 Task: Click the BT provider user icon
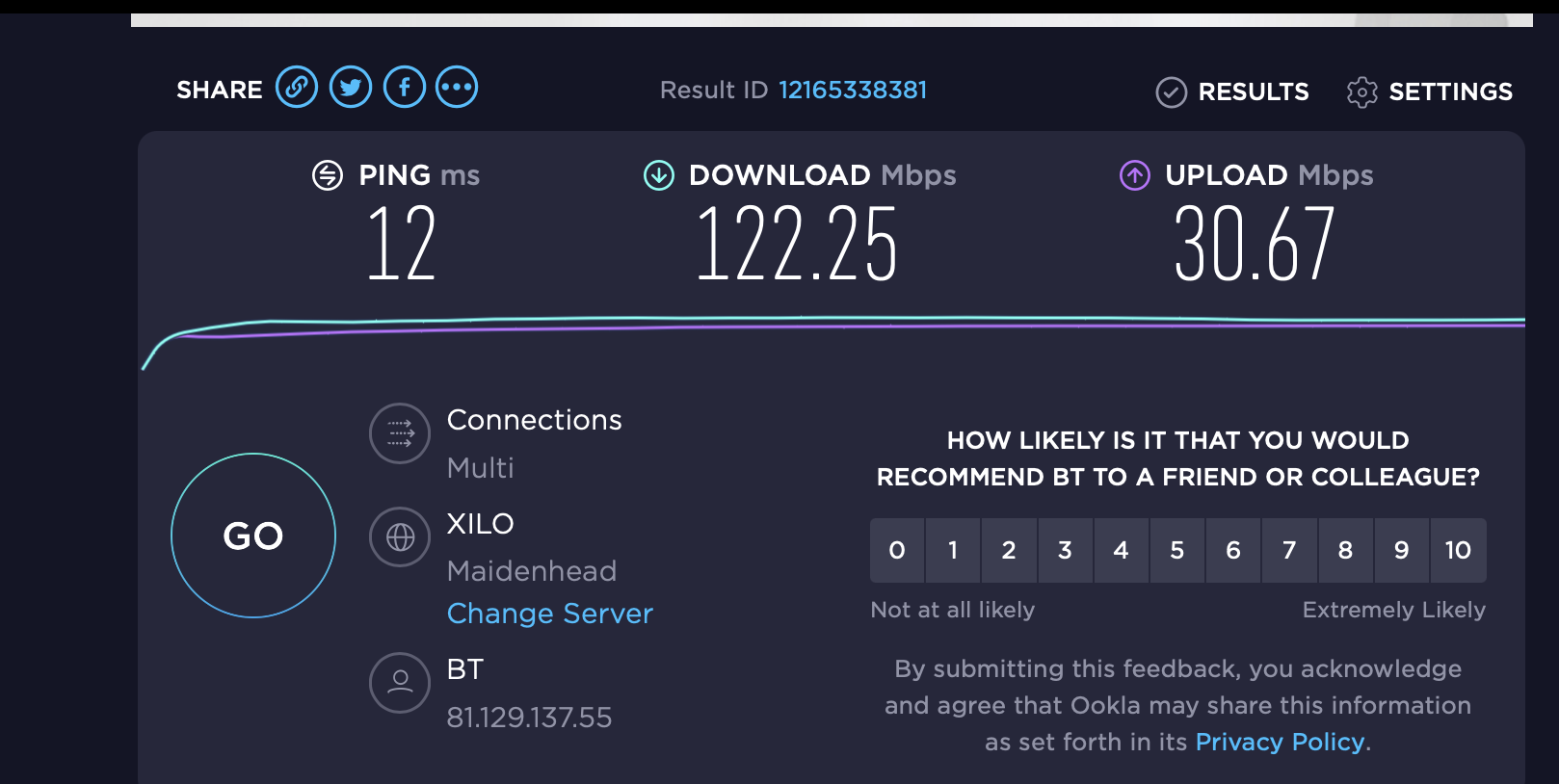pos(400,683)
